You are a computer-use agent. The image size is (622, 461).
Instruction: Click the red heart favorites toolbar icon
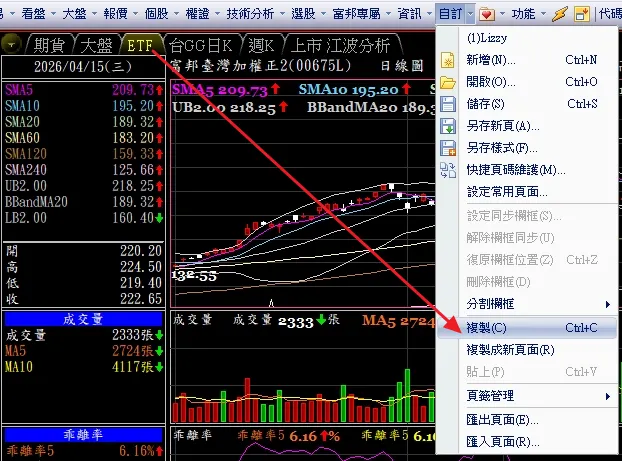click(487, 14)
